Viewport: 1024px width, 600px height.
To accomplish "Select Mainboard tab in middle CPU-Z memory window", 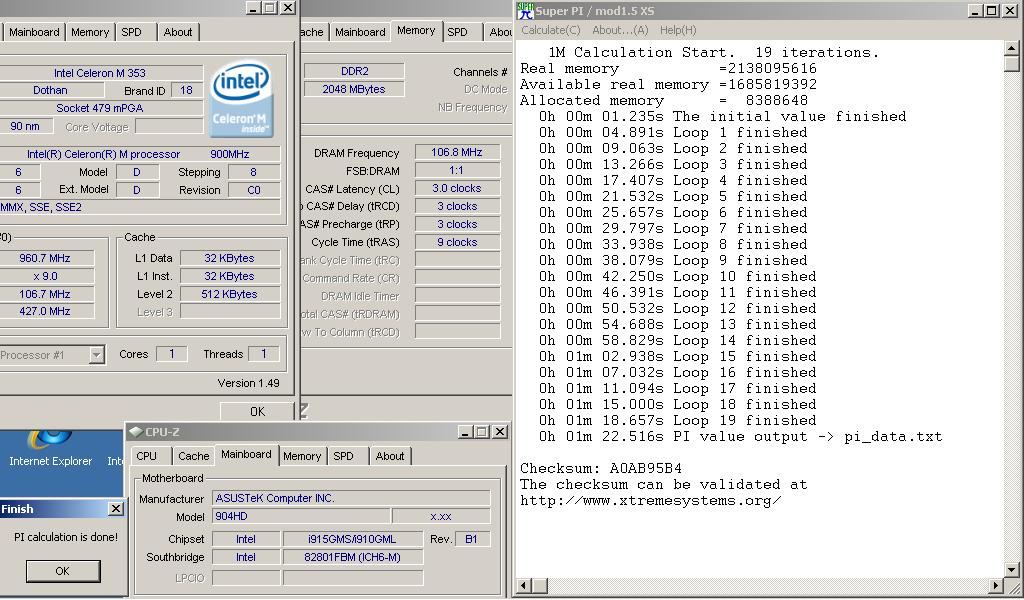I will coord(360,32).
